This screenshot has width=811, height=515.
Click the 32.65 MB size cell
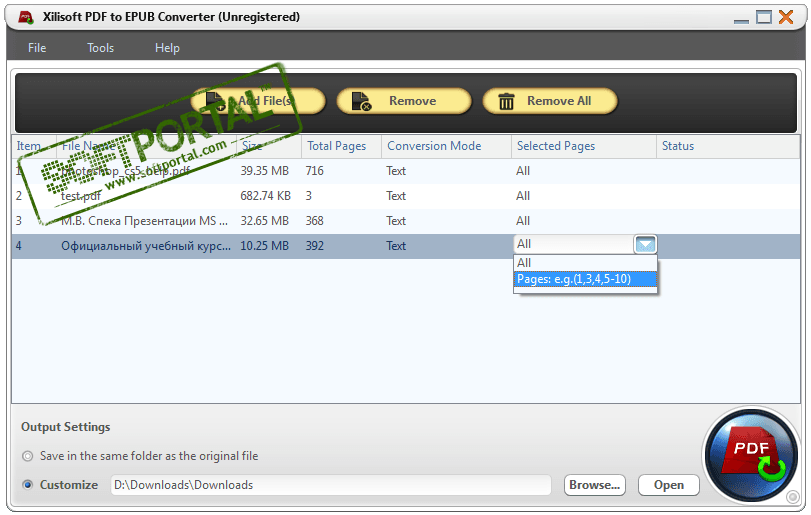[265, 221]
